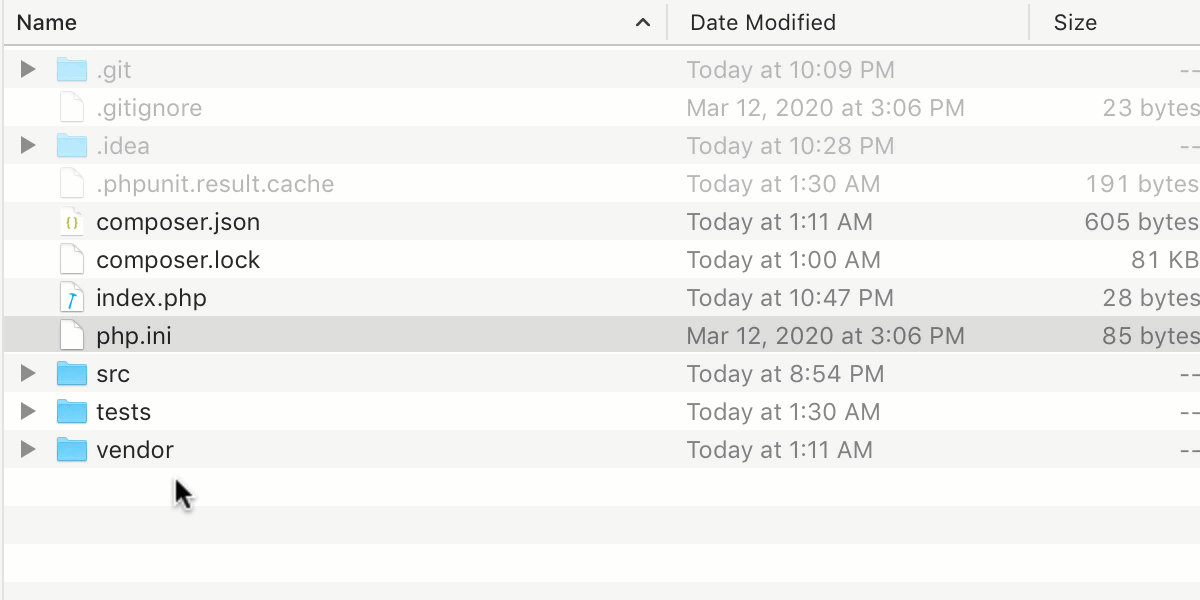Sort by the Name column header
This screenshot has width=1200, height=600.
coord(47,22)
